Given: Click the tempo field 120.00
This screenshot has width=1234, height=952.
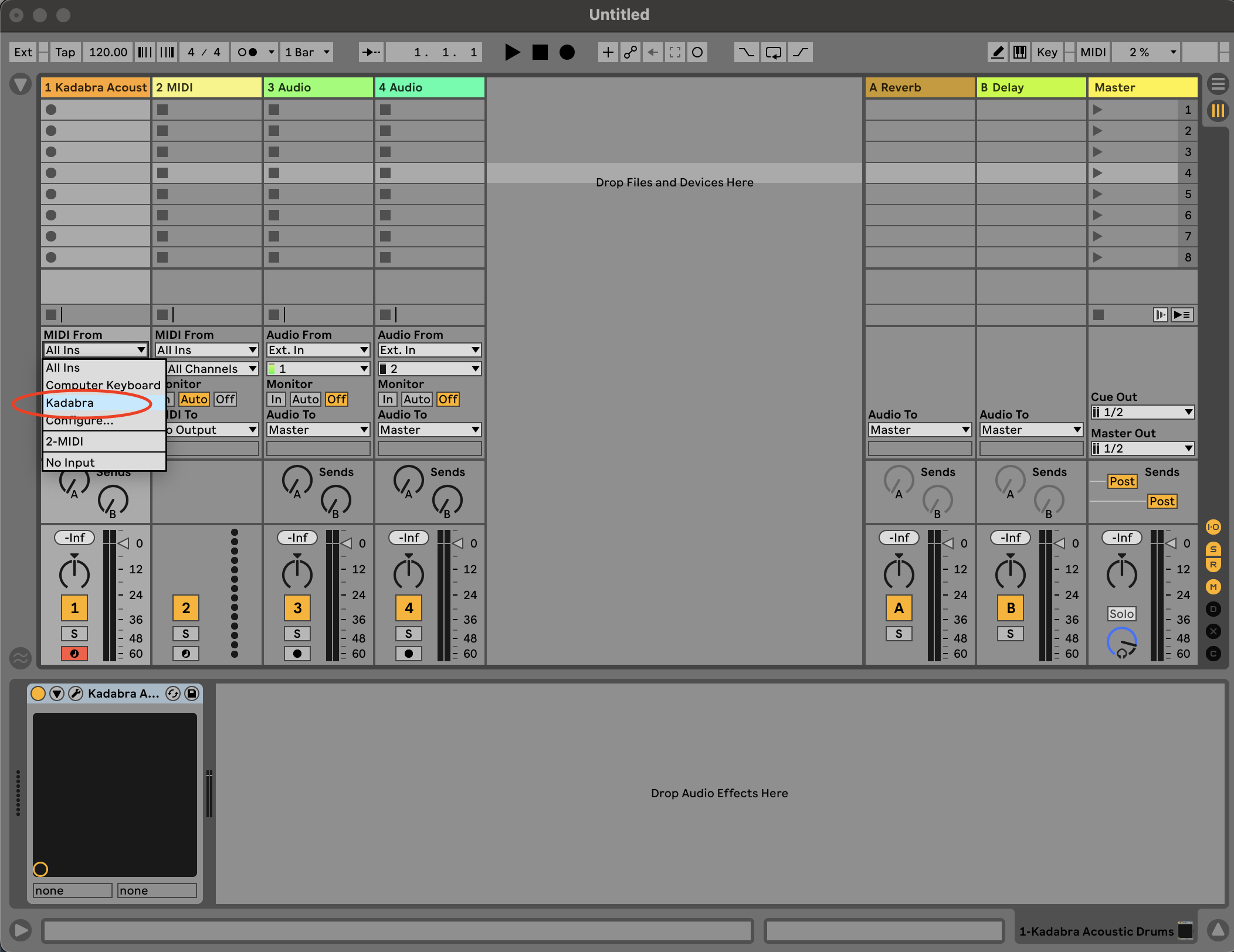Looking at the screenshot, I should coord(108,52).
